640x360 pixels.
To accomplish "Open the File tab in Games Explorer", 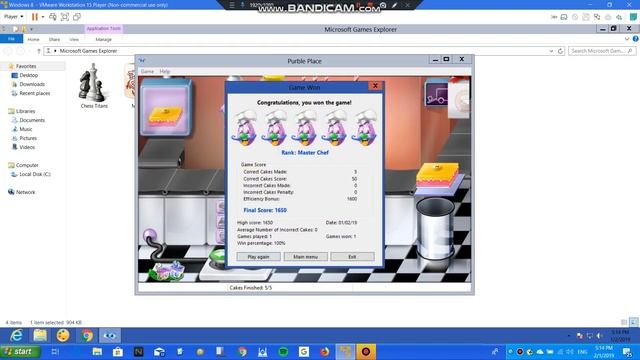I will pyautogui.click(x=11, y=39).
